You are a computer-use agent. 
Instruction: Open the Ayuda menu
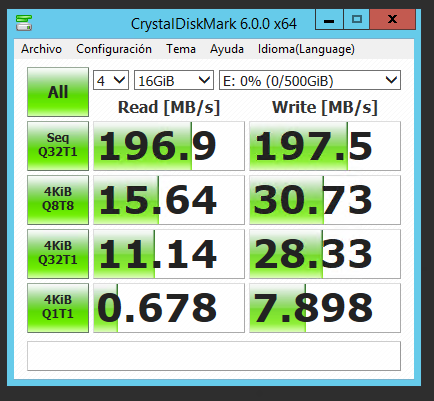[x=227, y=49]
